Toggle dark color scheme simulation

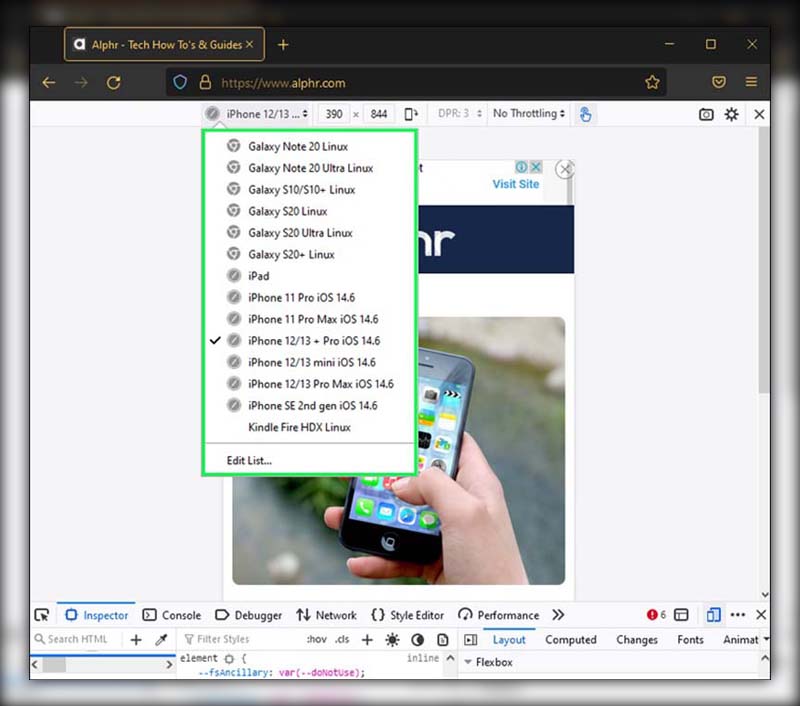(417, 640)
